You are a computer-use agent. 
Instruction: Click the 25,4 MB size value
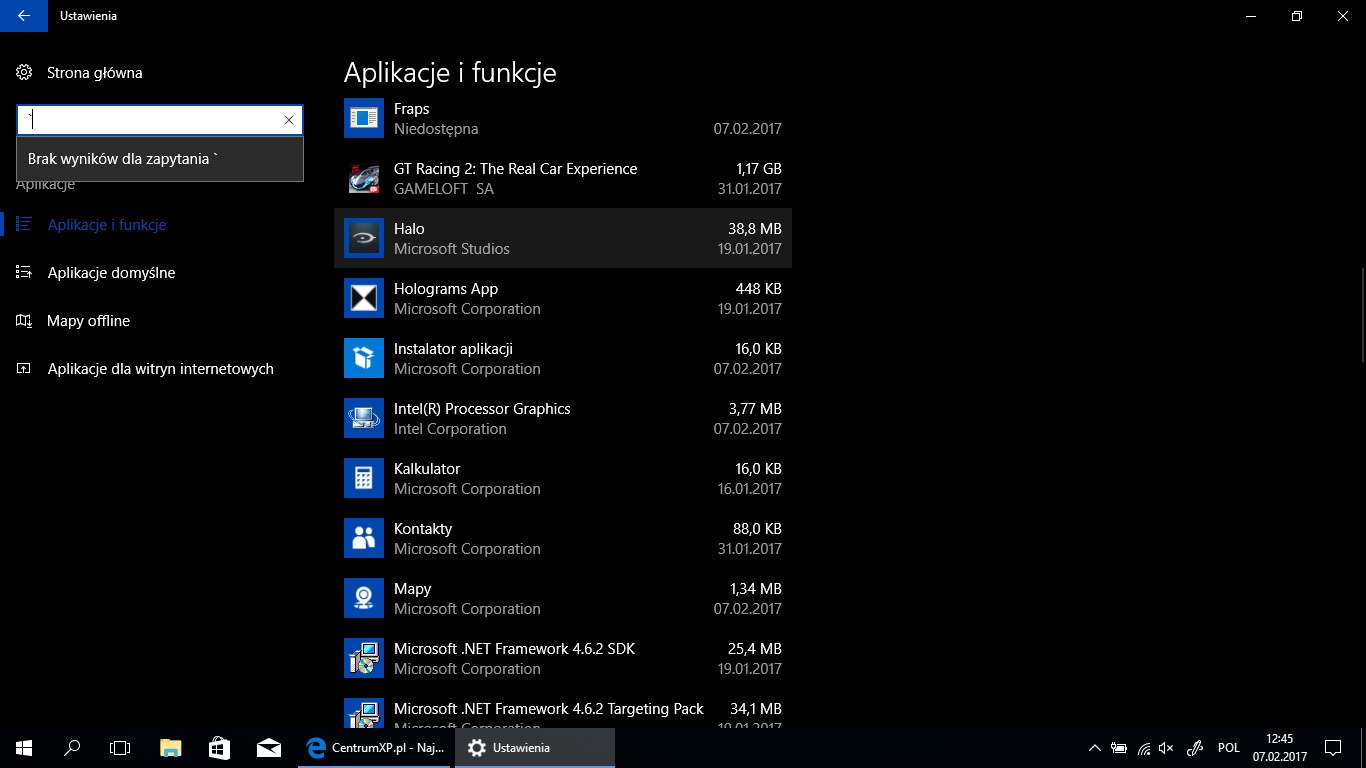click(x=755, y=649)
